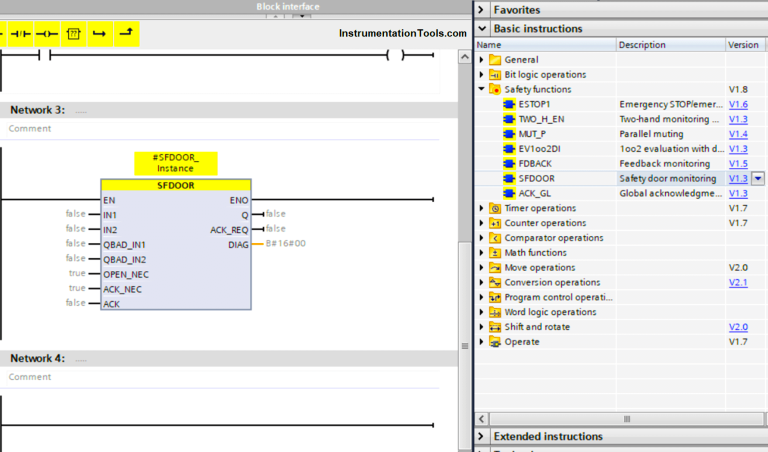Click the open branch toolbar icon

(x=99, y=33)
